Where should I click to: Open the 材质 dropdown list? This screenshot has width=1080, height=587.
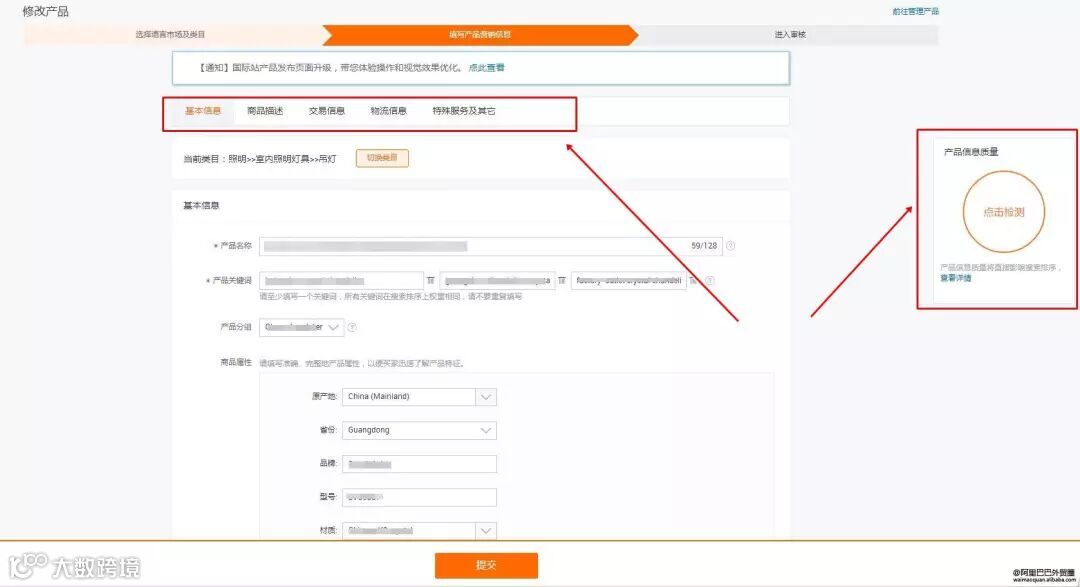[486, 530]
